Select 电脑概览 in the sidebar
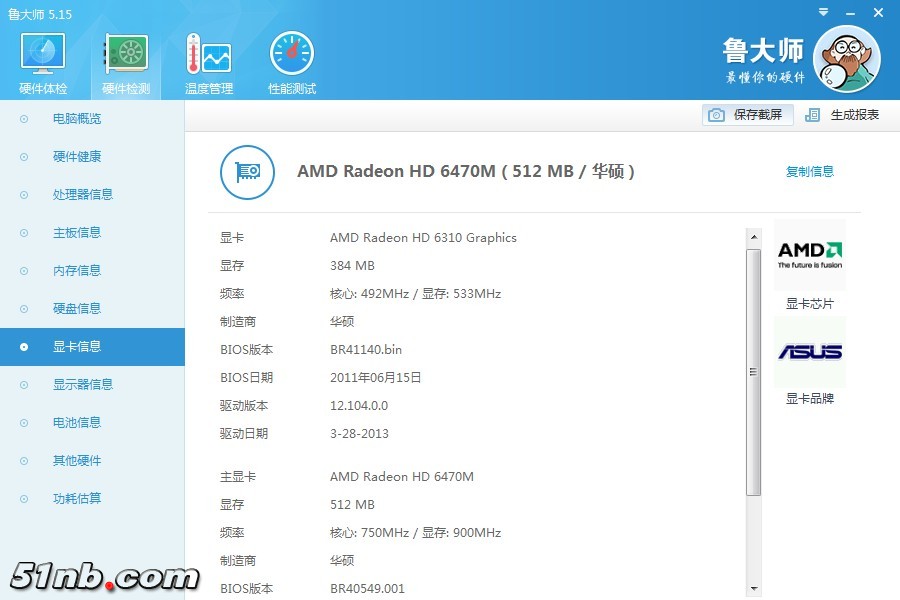 click(77, 119)
